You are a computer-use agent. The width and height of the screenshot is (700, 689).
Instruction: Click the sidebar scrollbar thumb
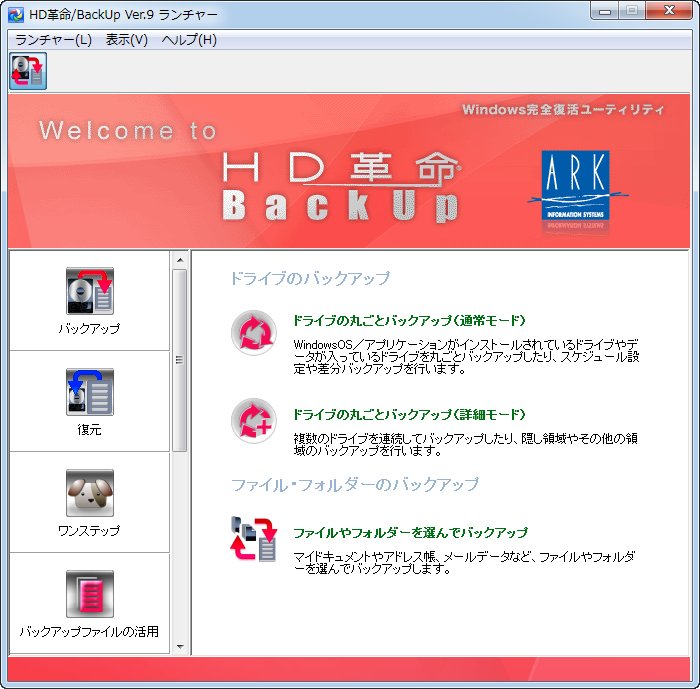pos(179,360)
